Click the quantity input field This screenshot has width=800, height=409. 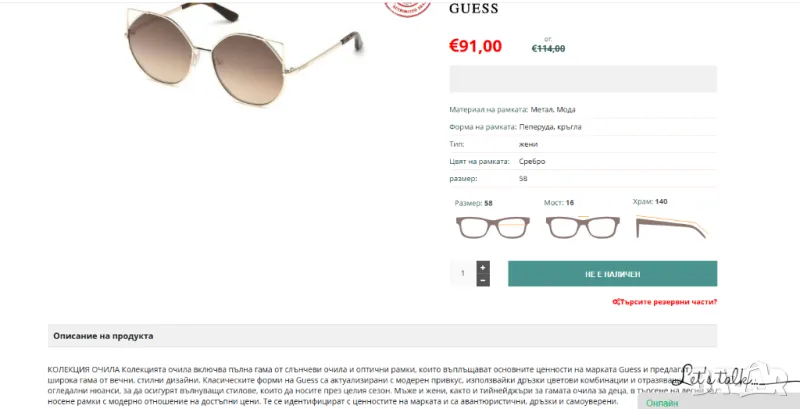coord(463,274)
